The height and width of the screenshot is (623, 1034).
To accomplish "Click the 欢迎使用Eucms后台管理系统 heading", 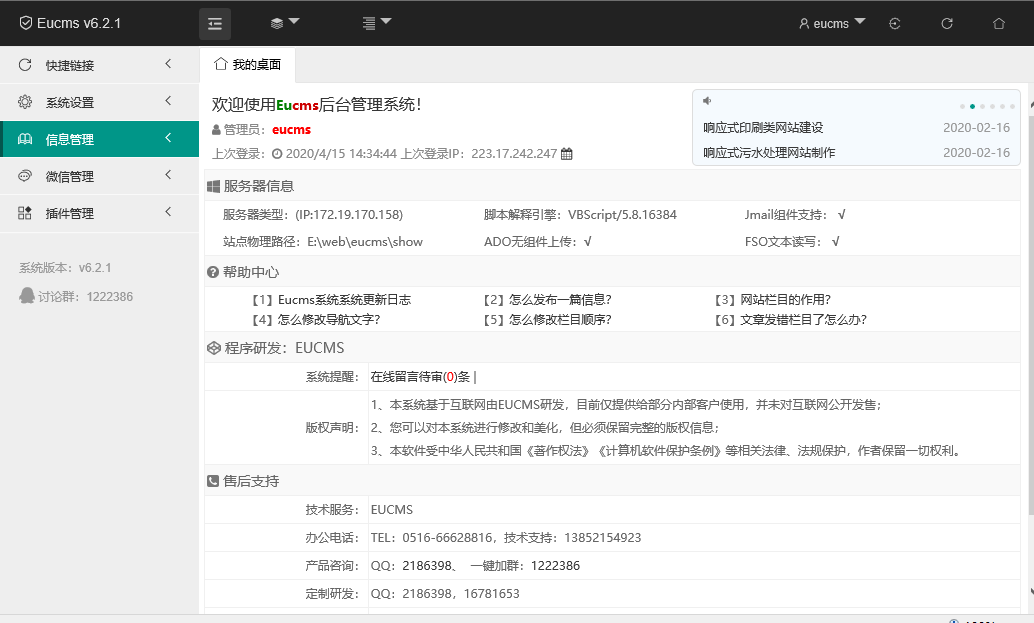I will click(316, 104).
